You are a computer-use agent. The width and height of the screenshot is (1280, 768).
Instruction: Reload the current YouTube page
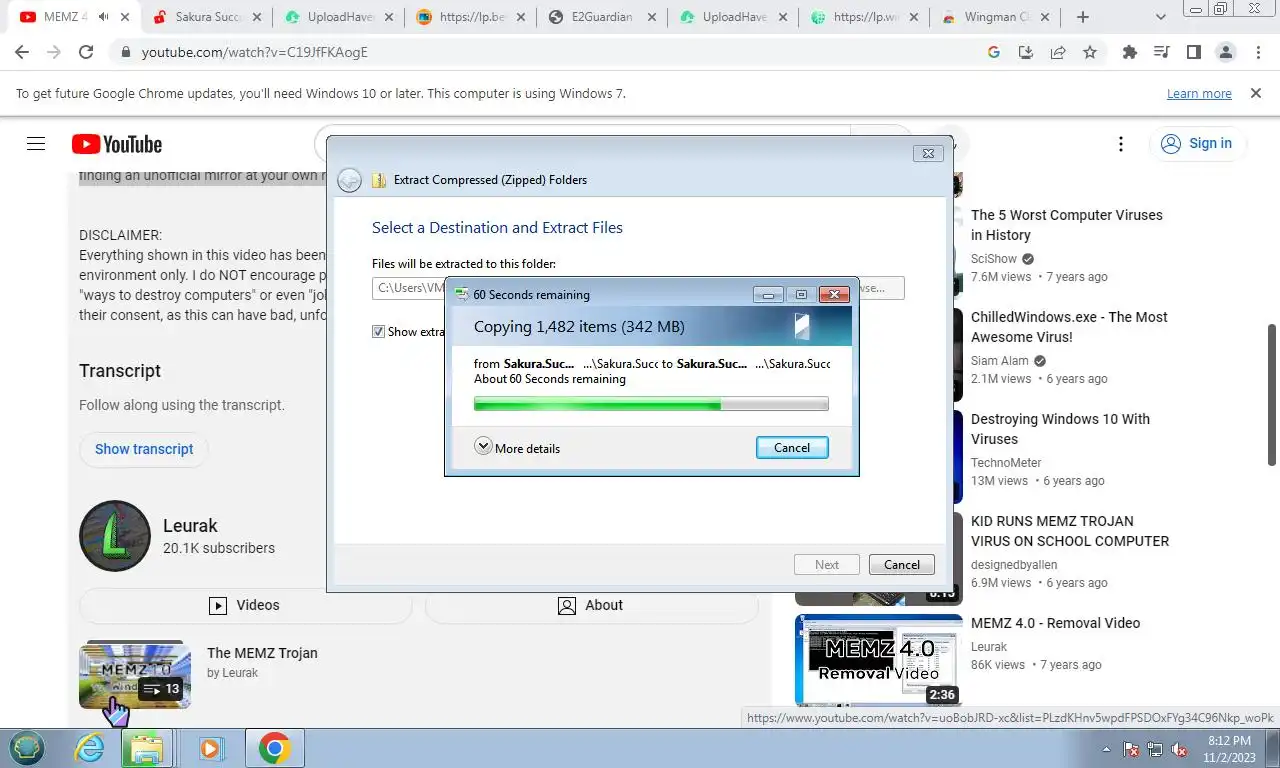point(86,52)
